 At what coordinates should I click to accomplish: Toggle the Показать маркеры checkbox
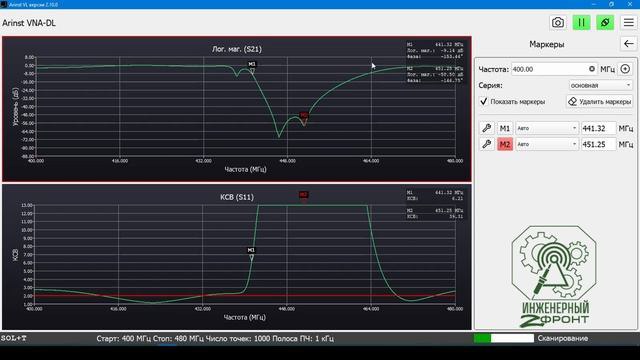pyautogui.click(x=484, y=101)
